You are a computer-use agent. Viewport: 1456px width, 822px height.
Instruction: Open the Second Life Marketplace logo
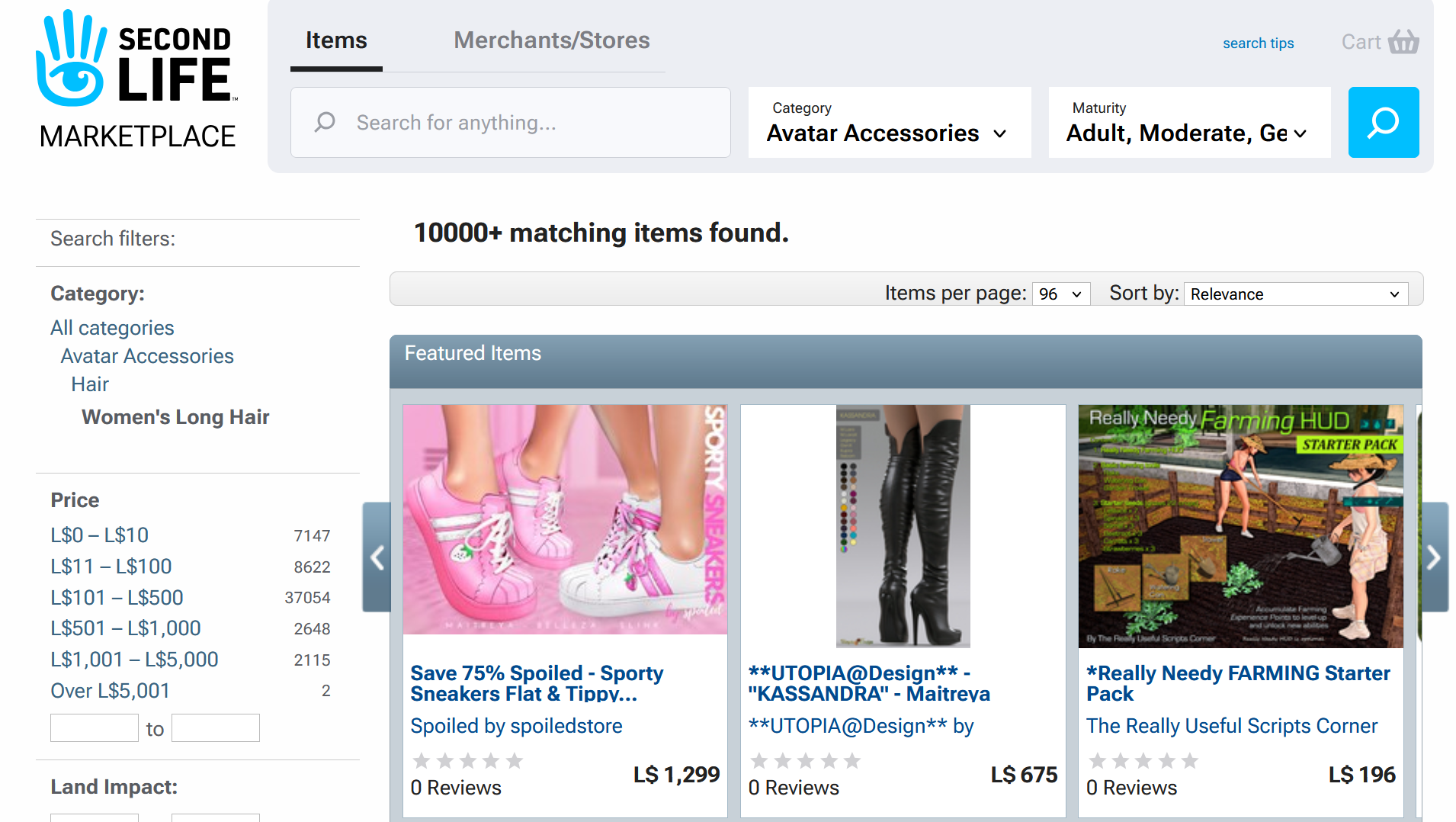point(137,79)
